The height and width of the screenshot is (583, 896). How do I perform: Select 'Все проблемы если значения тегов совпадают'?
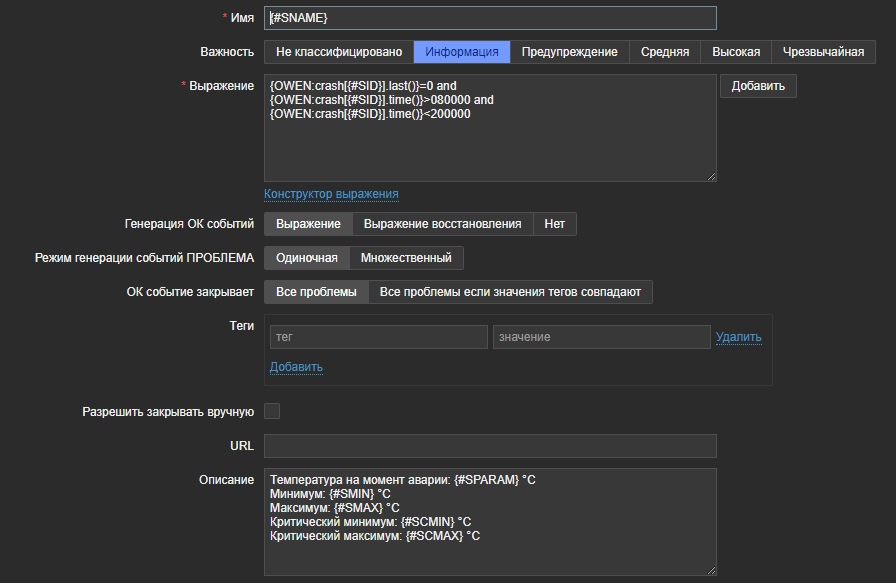510,292
